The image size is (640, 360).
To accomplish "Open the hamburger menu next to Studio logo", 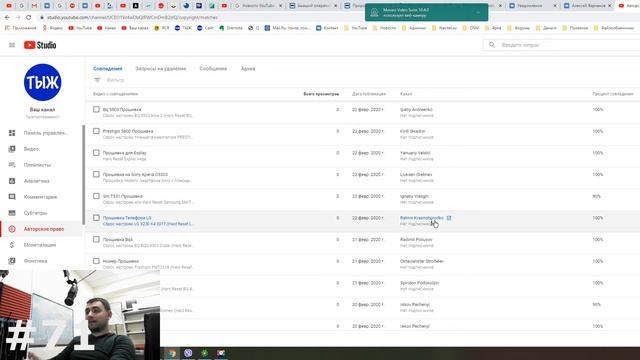I will 12,45.
